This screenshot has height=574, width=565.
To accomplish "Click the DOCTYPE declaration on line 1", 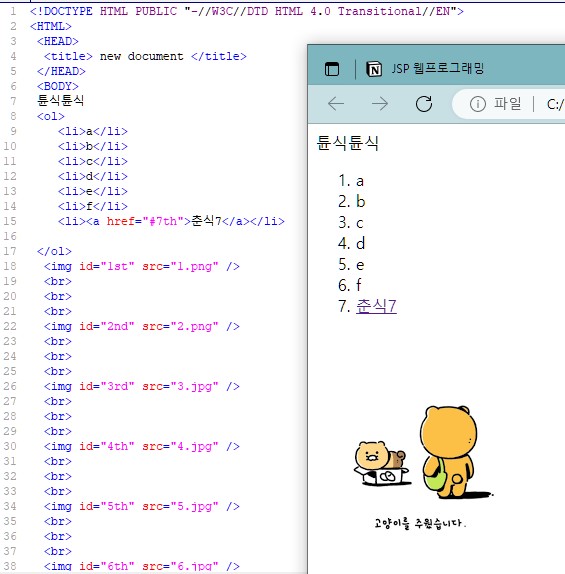I will (x=247, y=11).
